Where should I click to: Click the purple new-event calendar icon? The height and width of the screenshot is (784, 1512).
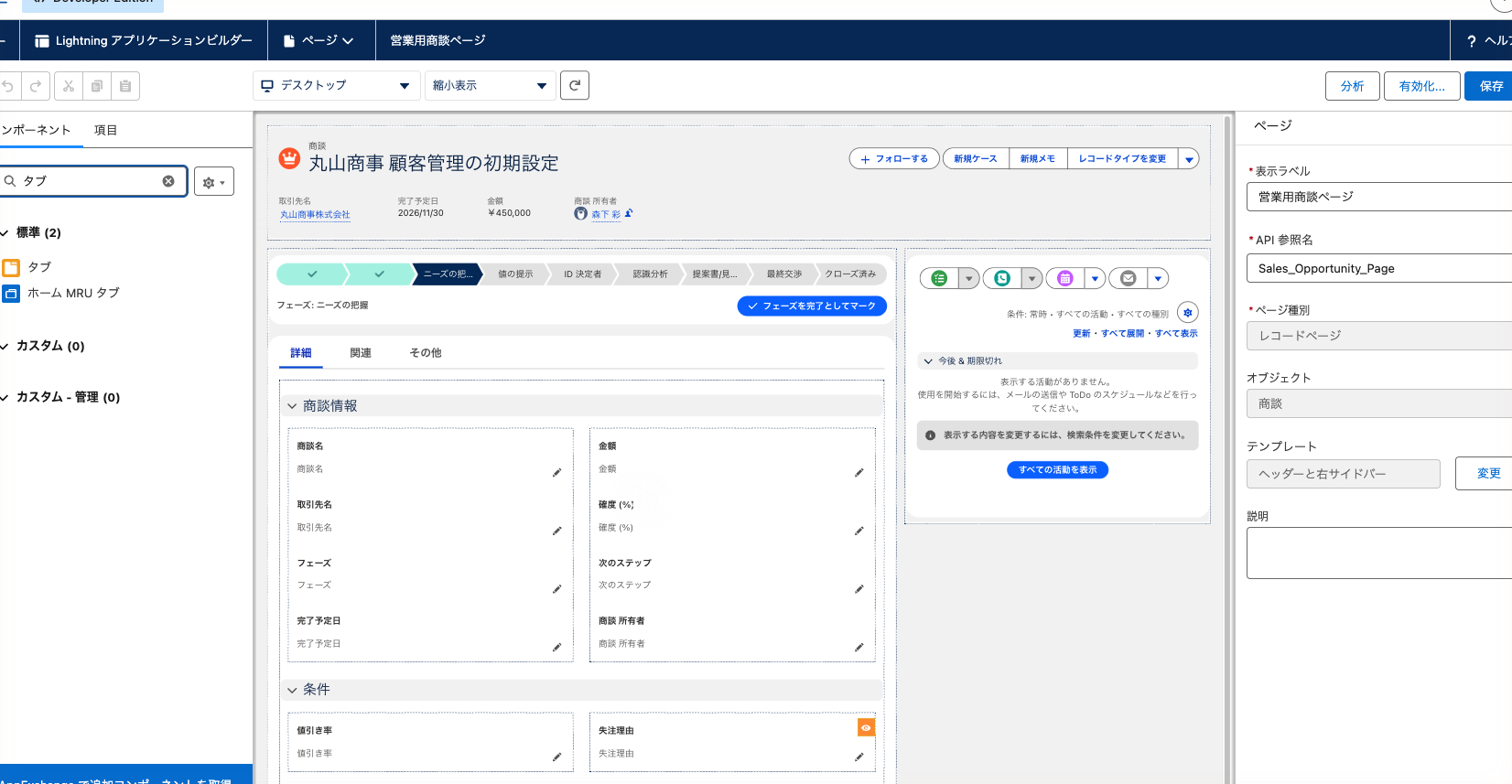tap(1065, 278)
